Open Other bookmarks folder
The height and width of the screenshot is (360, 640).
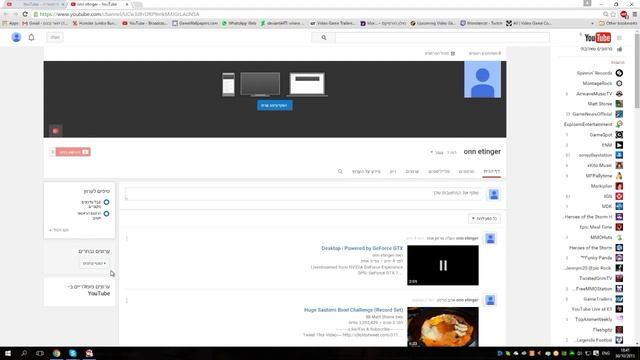click(x=617, y=23)
